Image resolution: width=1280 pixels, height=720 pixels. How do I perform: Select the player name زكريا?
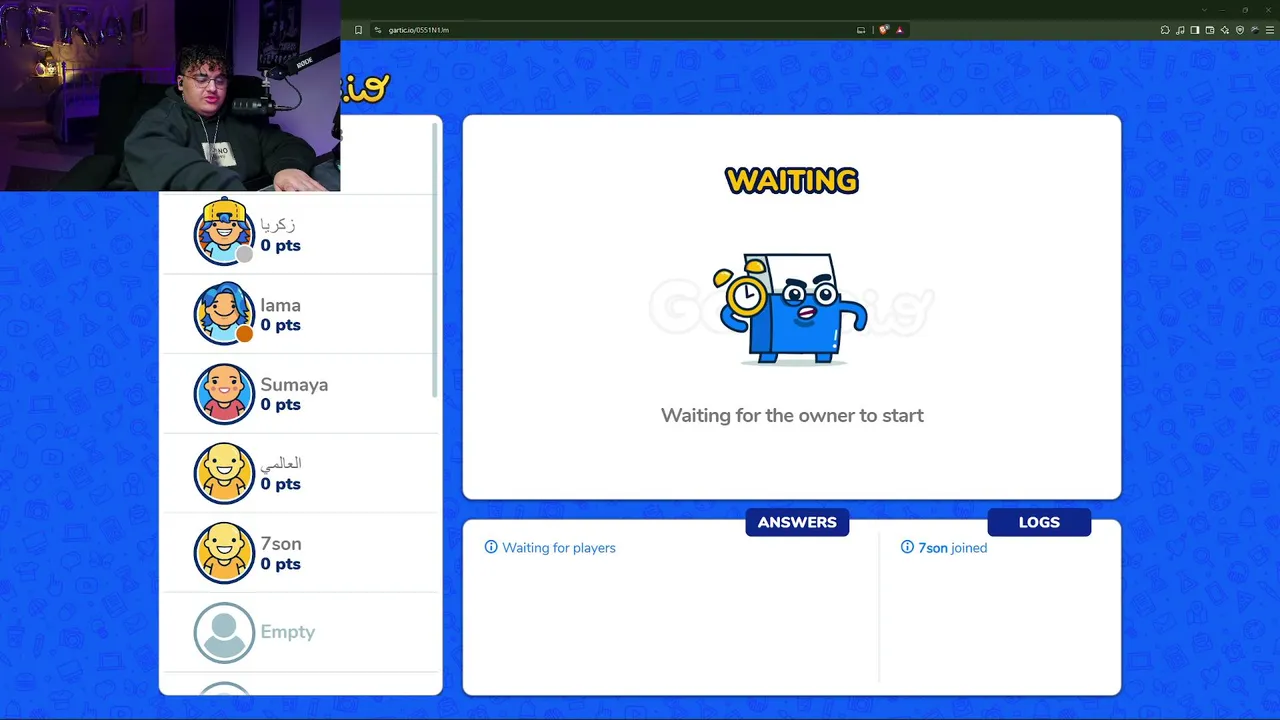[277, 225]
